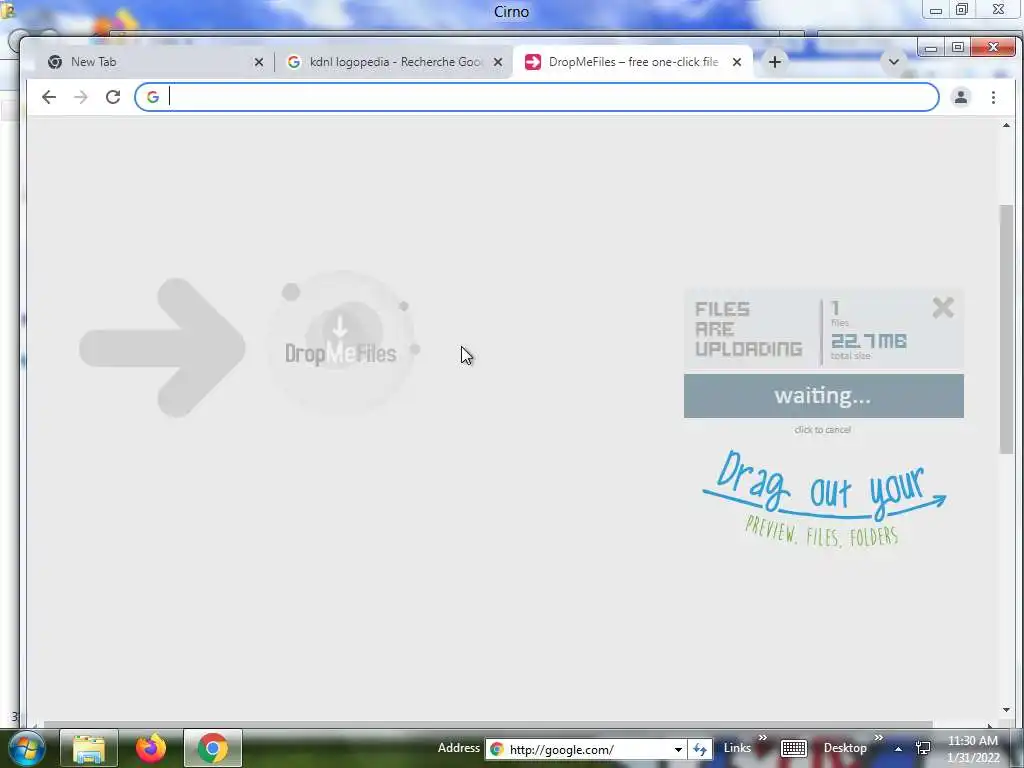Close the kdnl logopedia tab
1024x768 pixels.
pos(498,62)
